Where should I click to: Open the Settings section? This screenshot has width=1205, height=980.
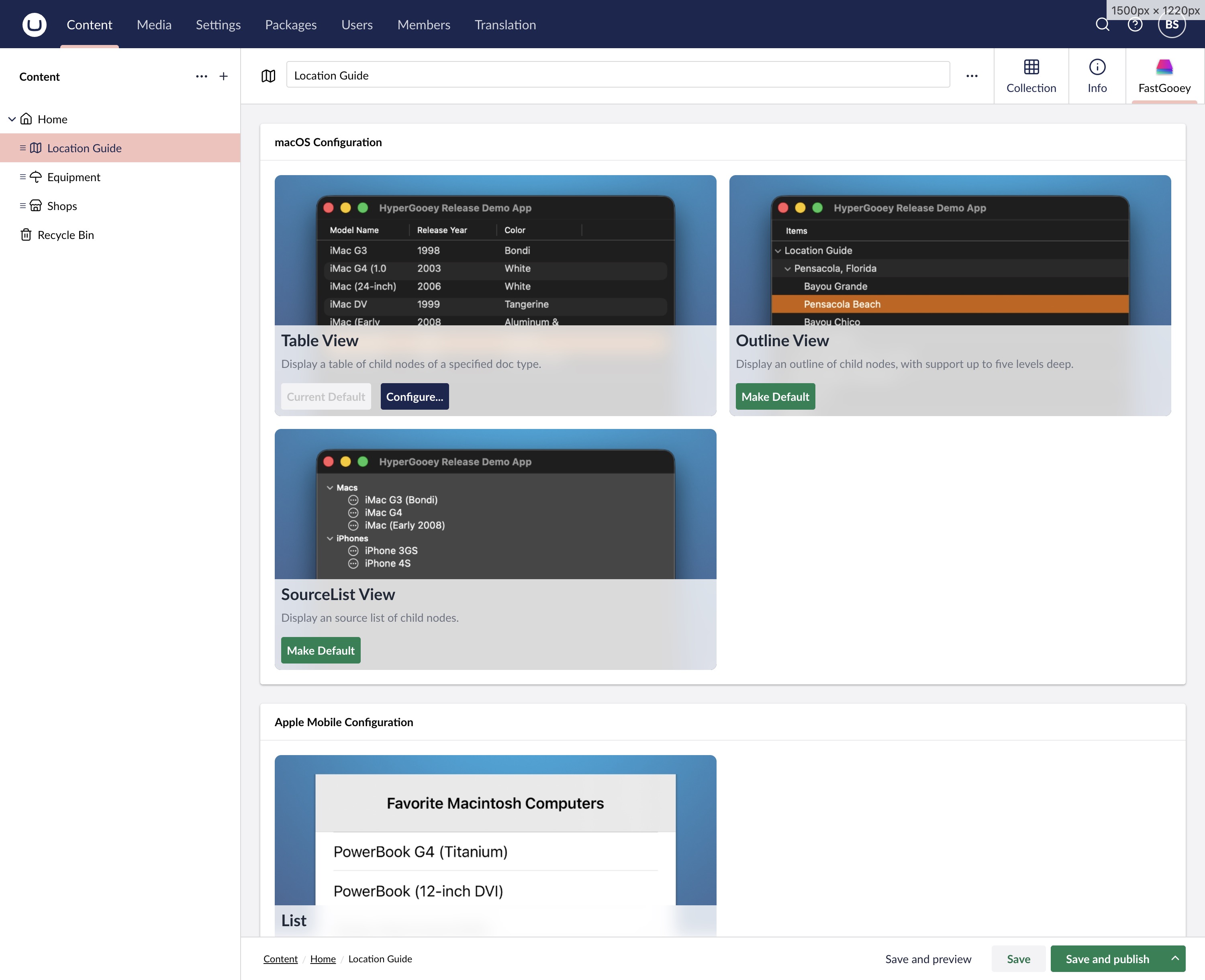218,25
